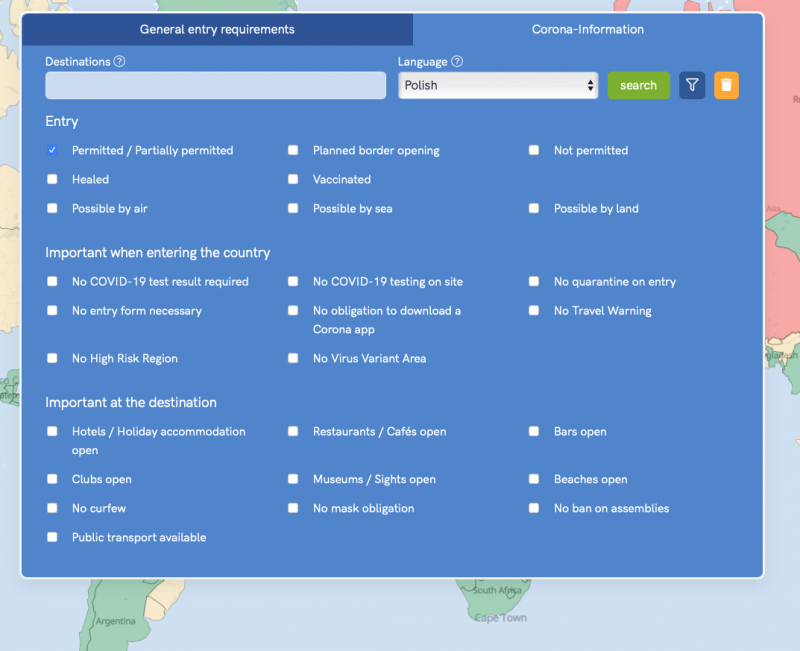800x651 pixels.
Task: Enable No COVID-19 test result required
Action: pyautogui.click(x=52, y=282)
